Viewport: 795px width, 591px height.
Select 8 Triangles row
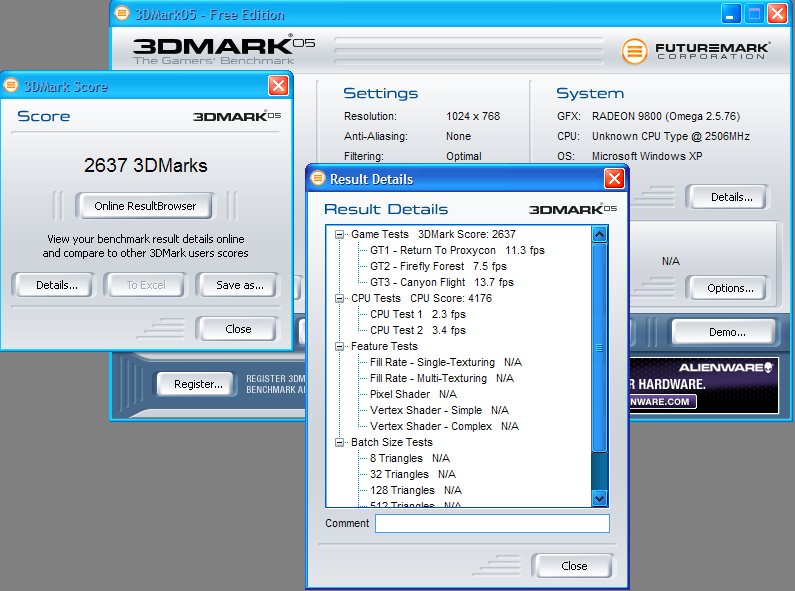(410, 458)
